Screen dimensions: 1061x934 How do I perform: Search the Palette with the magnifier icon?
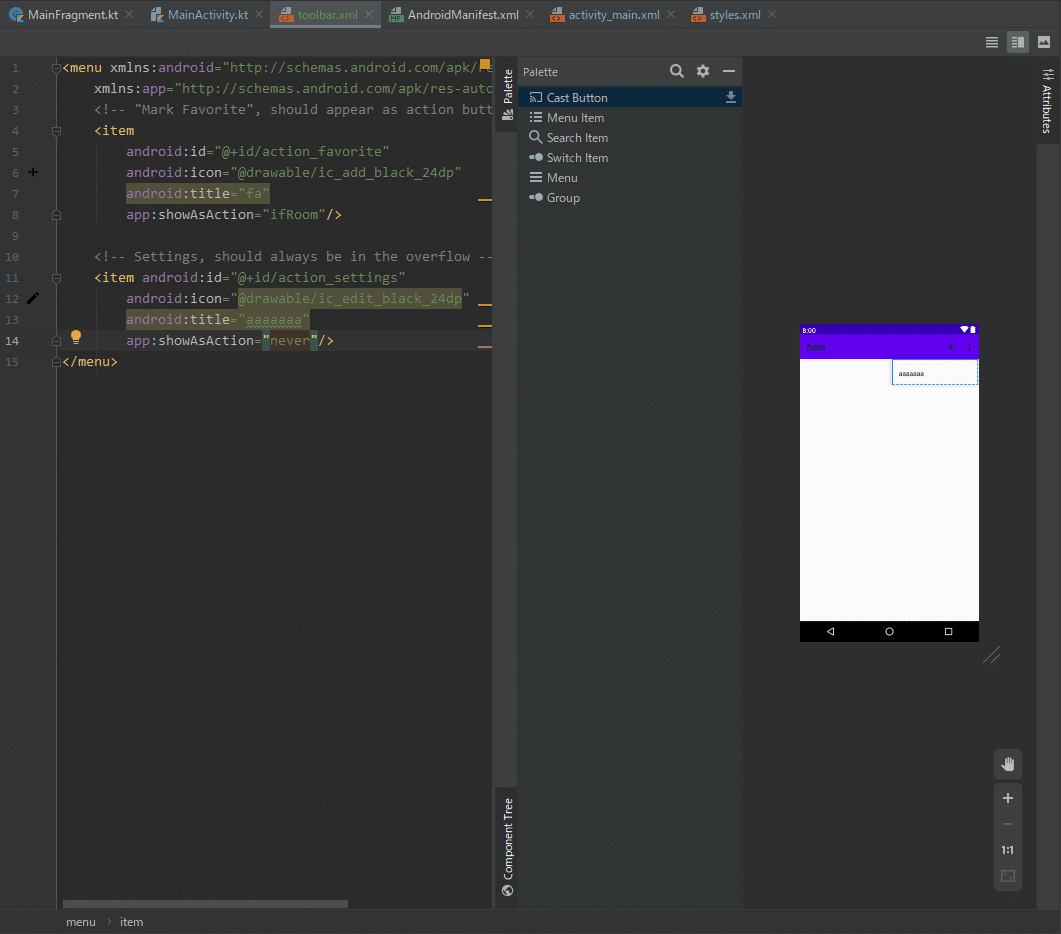click(x=677, y=71)
